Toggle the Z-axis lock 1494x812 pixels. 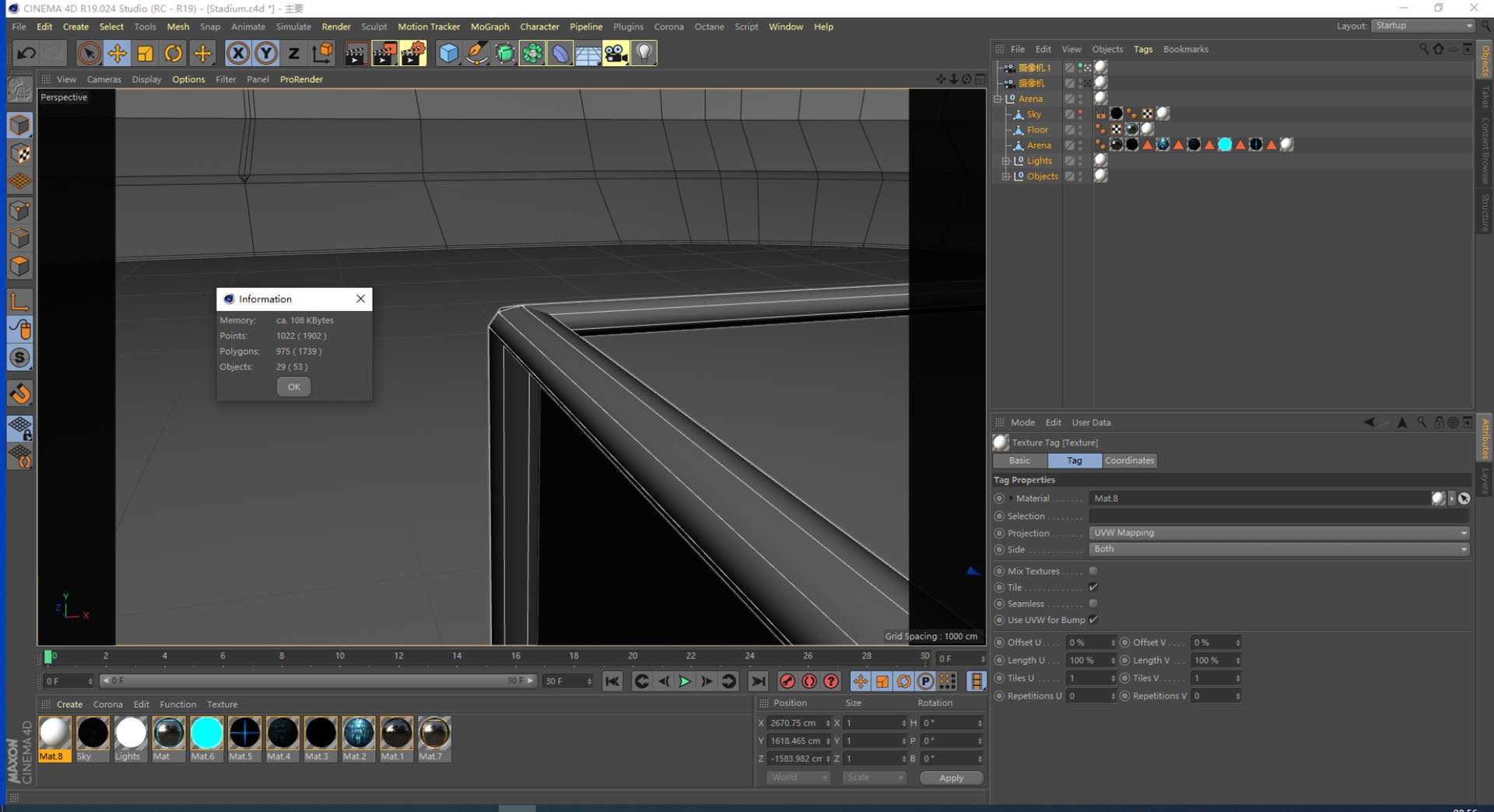[x=293, y=53]
